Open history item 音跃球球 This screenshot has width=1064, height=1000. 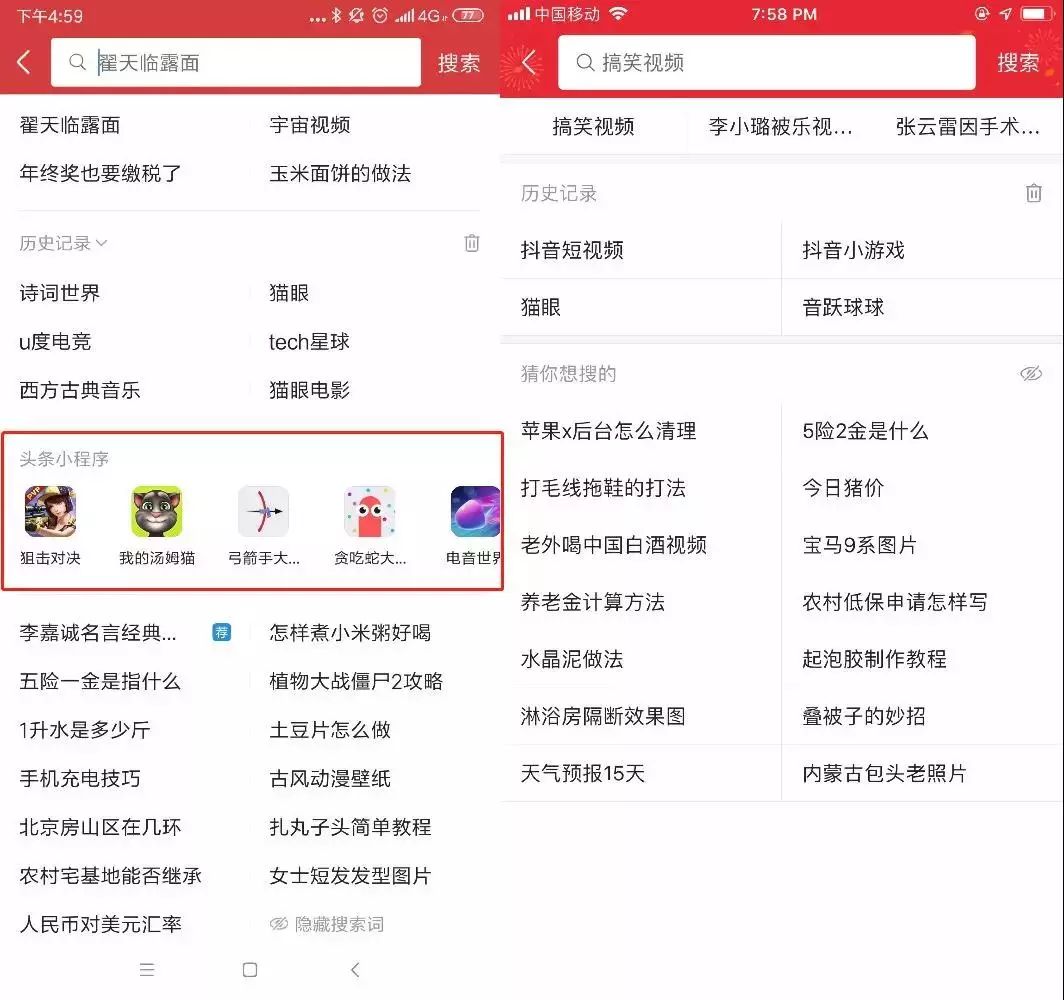(x=843, y=307)
